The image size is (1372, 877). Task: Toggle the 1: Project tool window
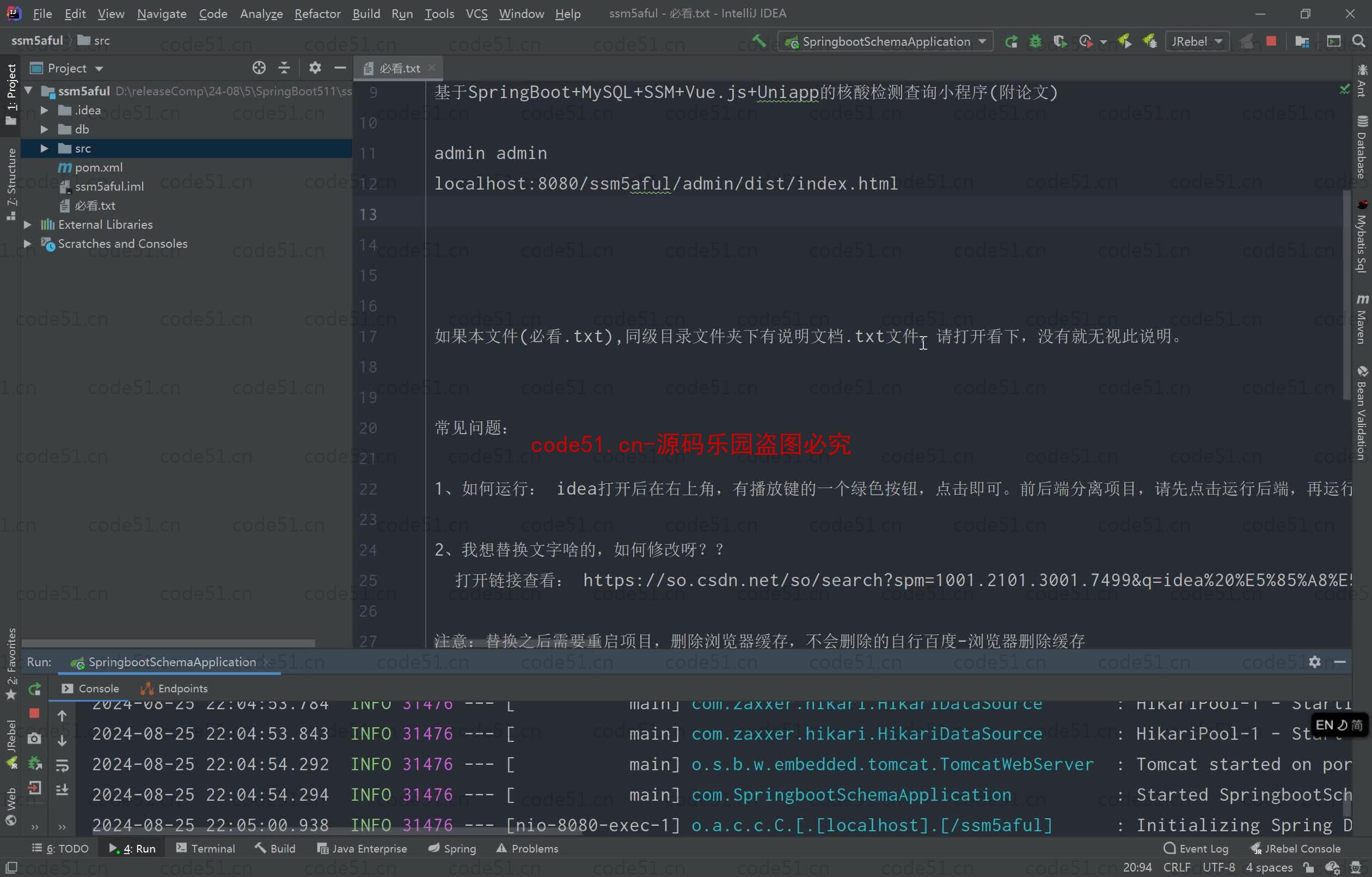pyautogui.click(x=11, y=95)
